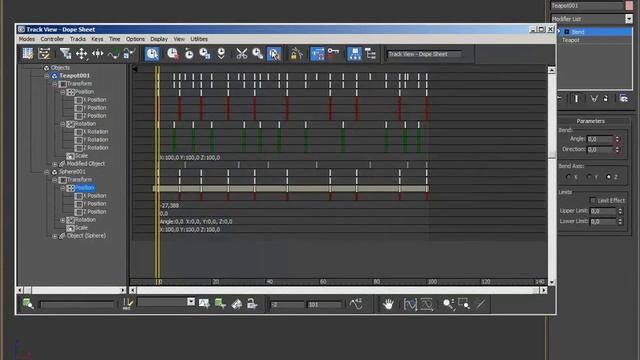Click the Lock Selection padlock icon
The width and height of the screenshot is (640, 360).
click(296, 53)
